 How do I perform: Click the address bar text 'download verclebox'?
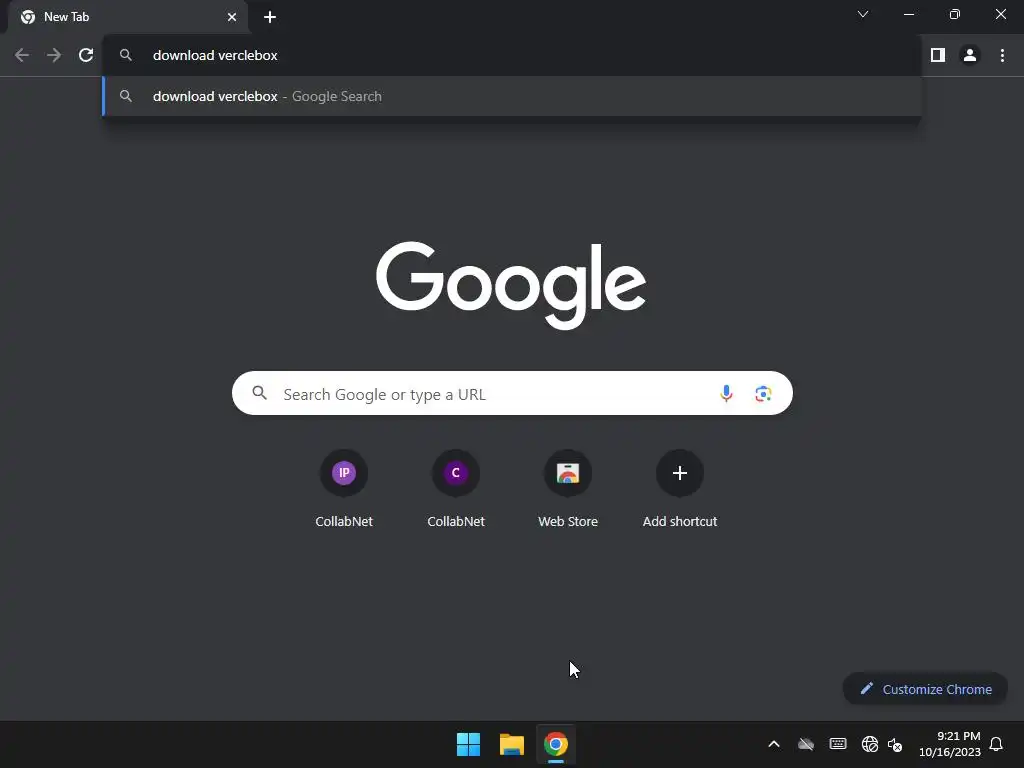click(x=215, y=56)
